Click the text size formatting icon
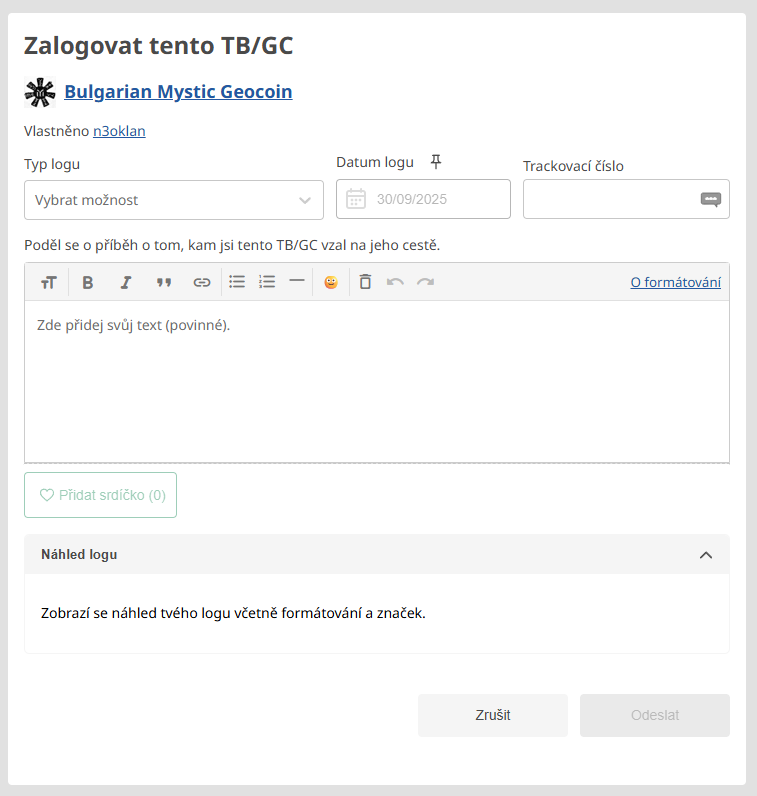Viewport: 757px width, 796px height. (48, 283)
